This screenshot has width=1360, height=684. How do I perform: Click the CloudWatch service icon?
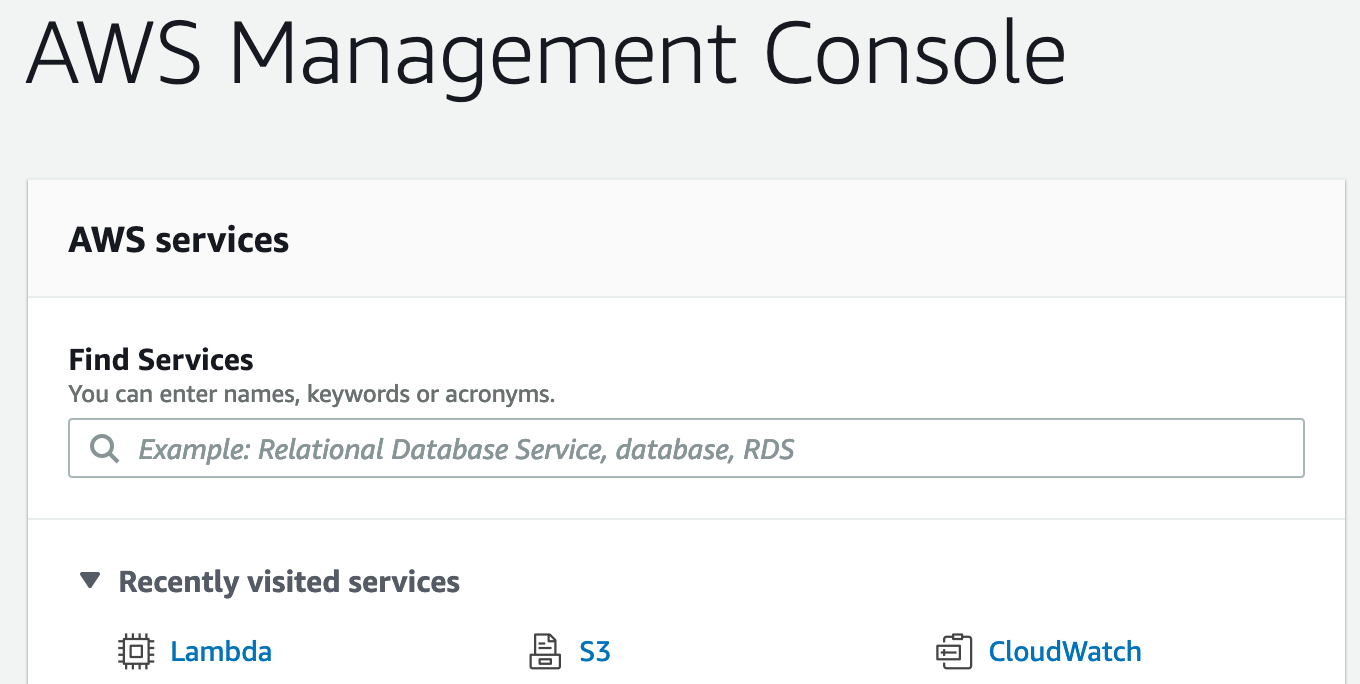pos(954,652)
